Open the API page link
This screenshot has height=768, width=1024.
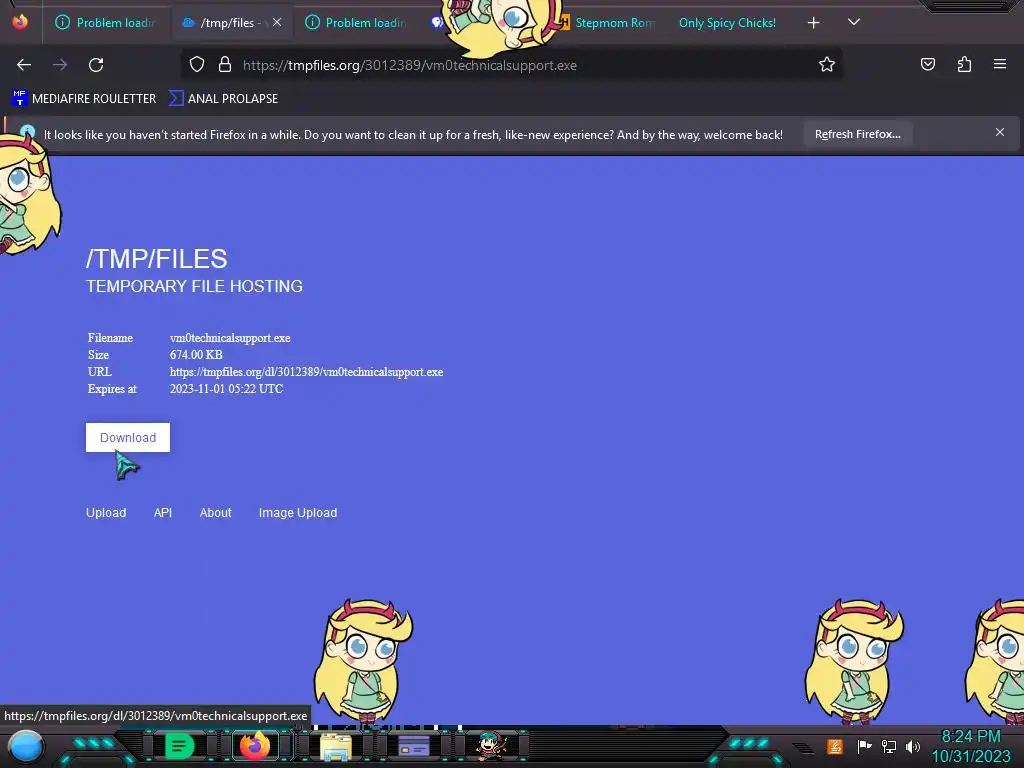click(x=163, y=513)
